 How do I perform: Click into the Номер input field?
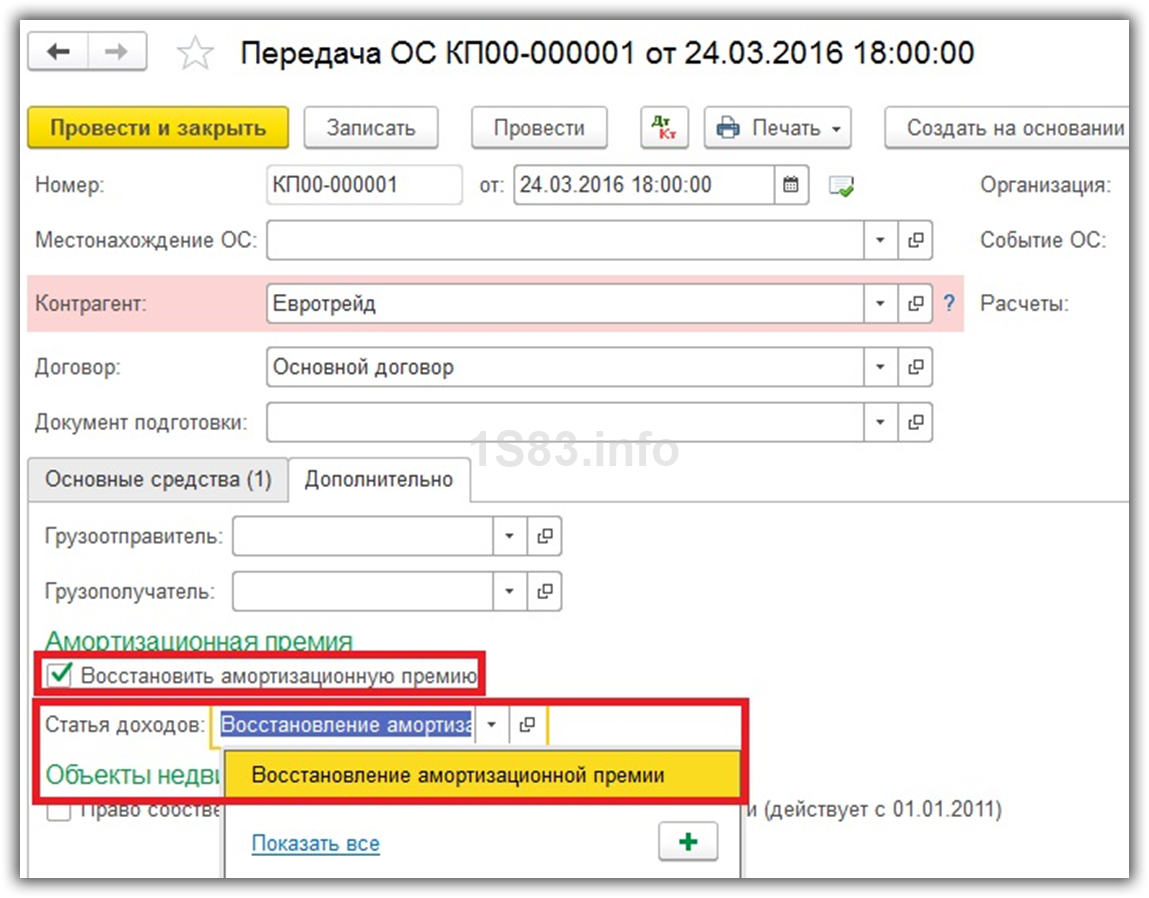click(364, 185)
